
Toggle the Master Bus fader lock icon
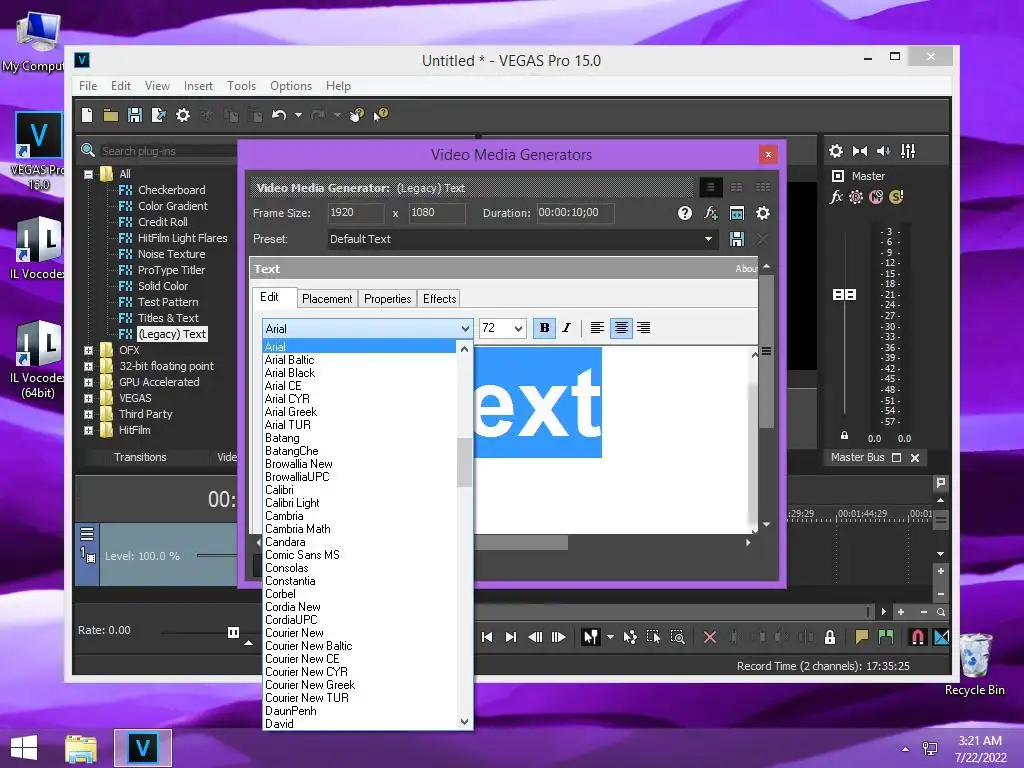(844, 435)
